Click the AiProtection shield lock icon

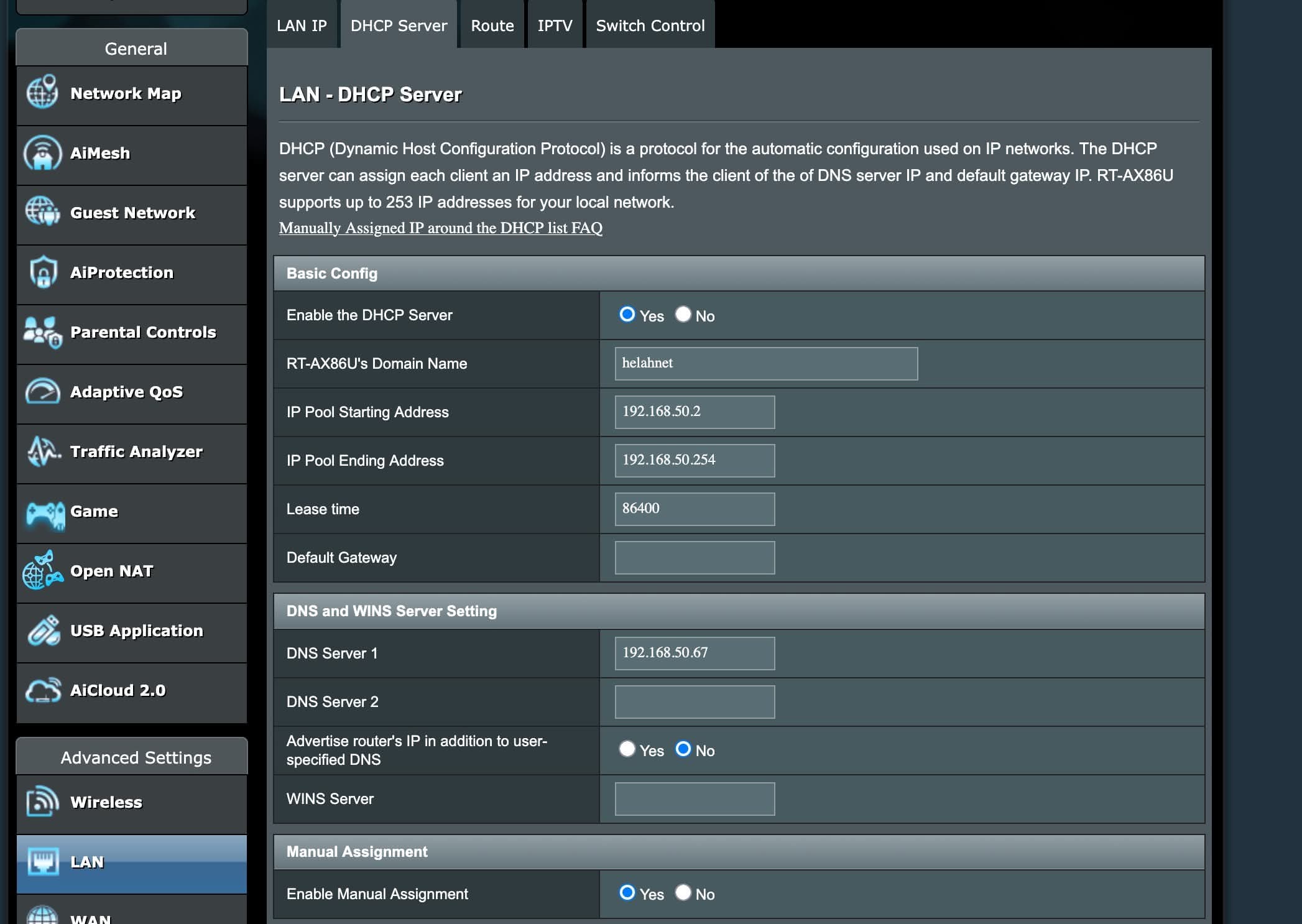(42, 272)
